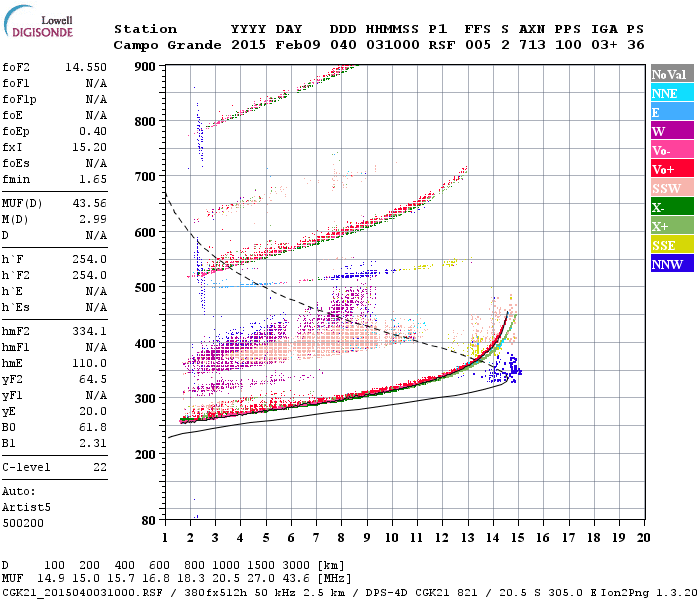Click the yE value 20.0
The height and width of the screenshot is (600, 700).
coord(93,411)
